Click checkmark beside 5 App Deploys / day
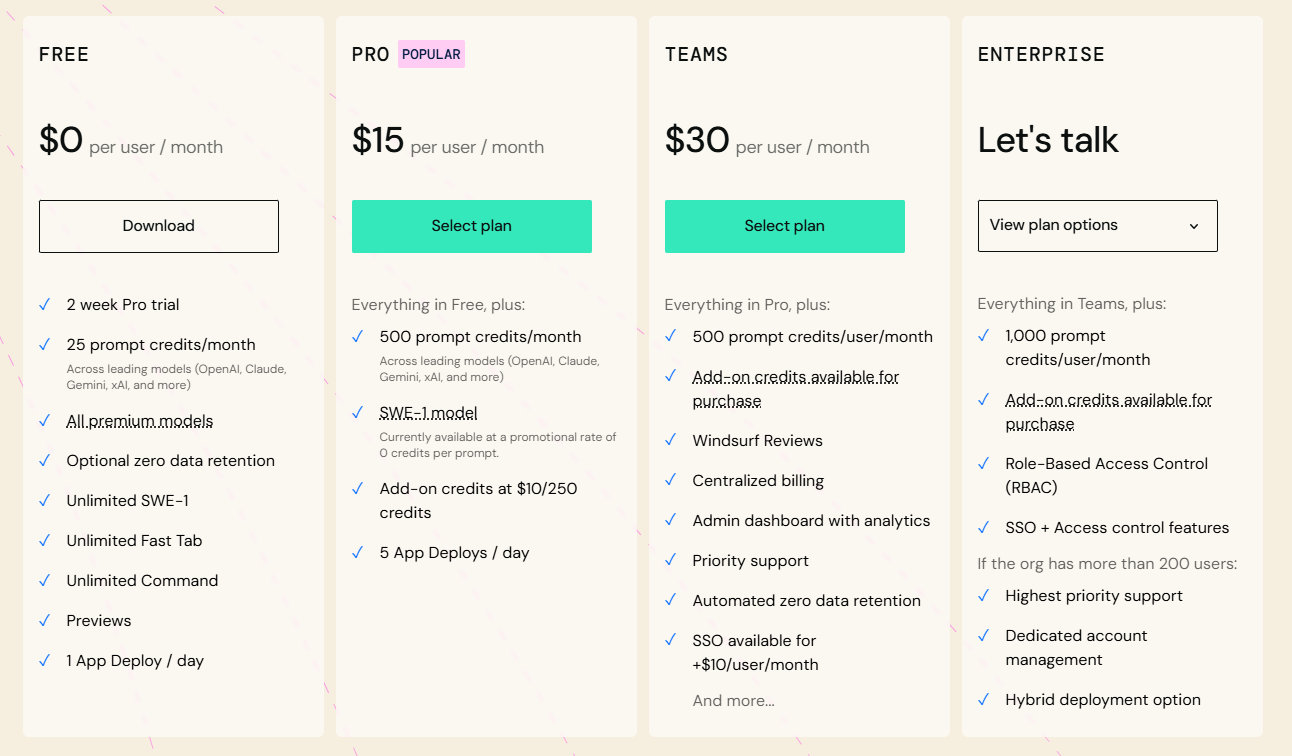 coord(357,552)
